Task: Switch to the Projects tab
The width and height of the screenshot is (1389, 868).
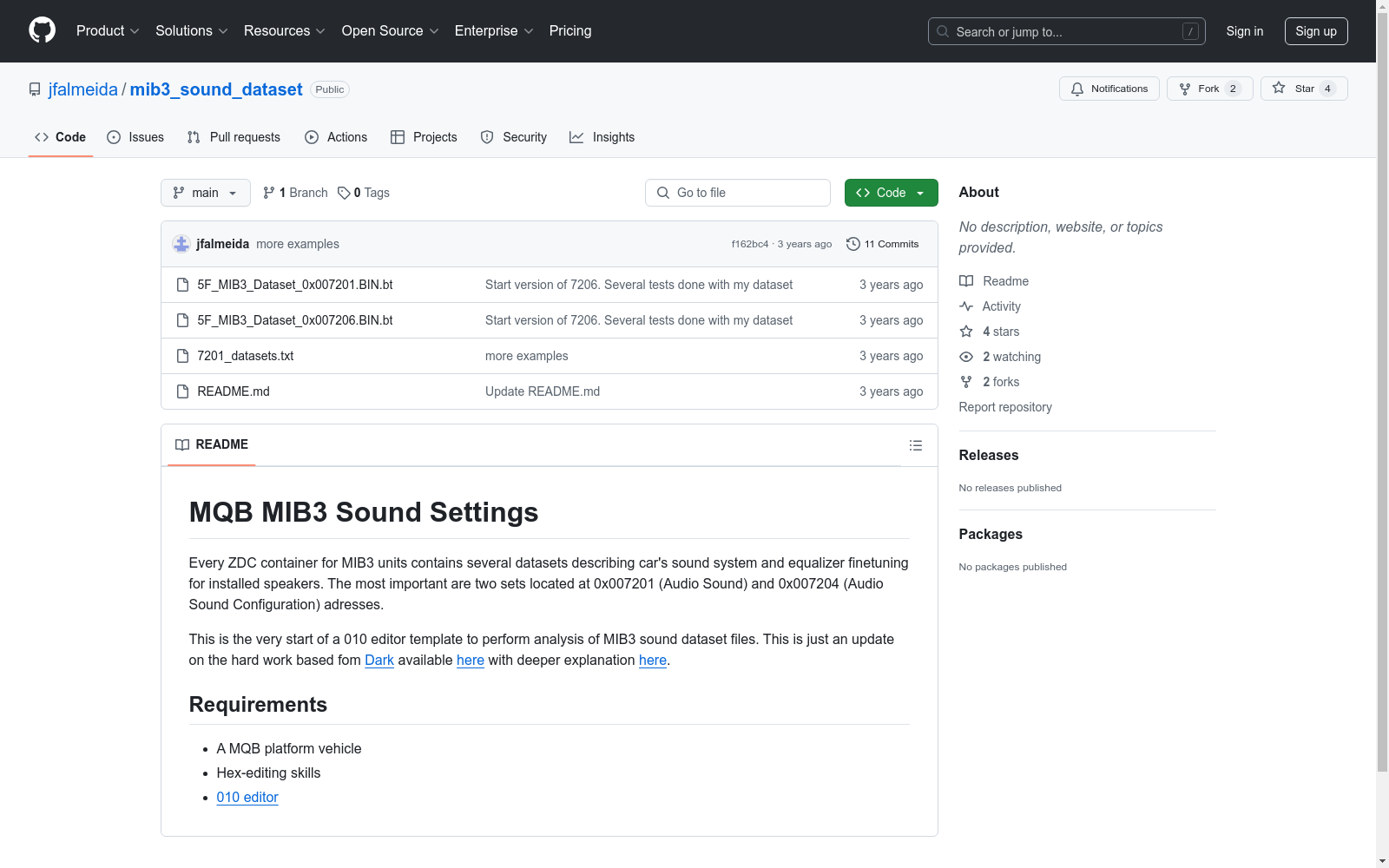Action: coord(424,137)
